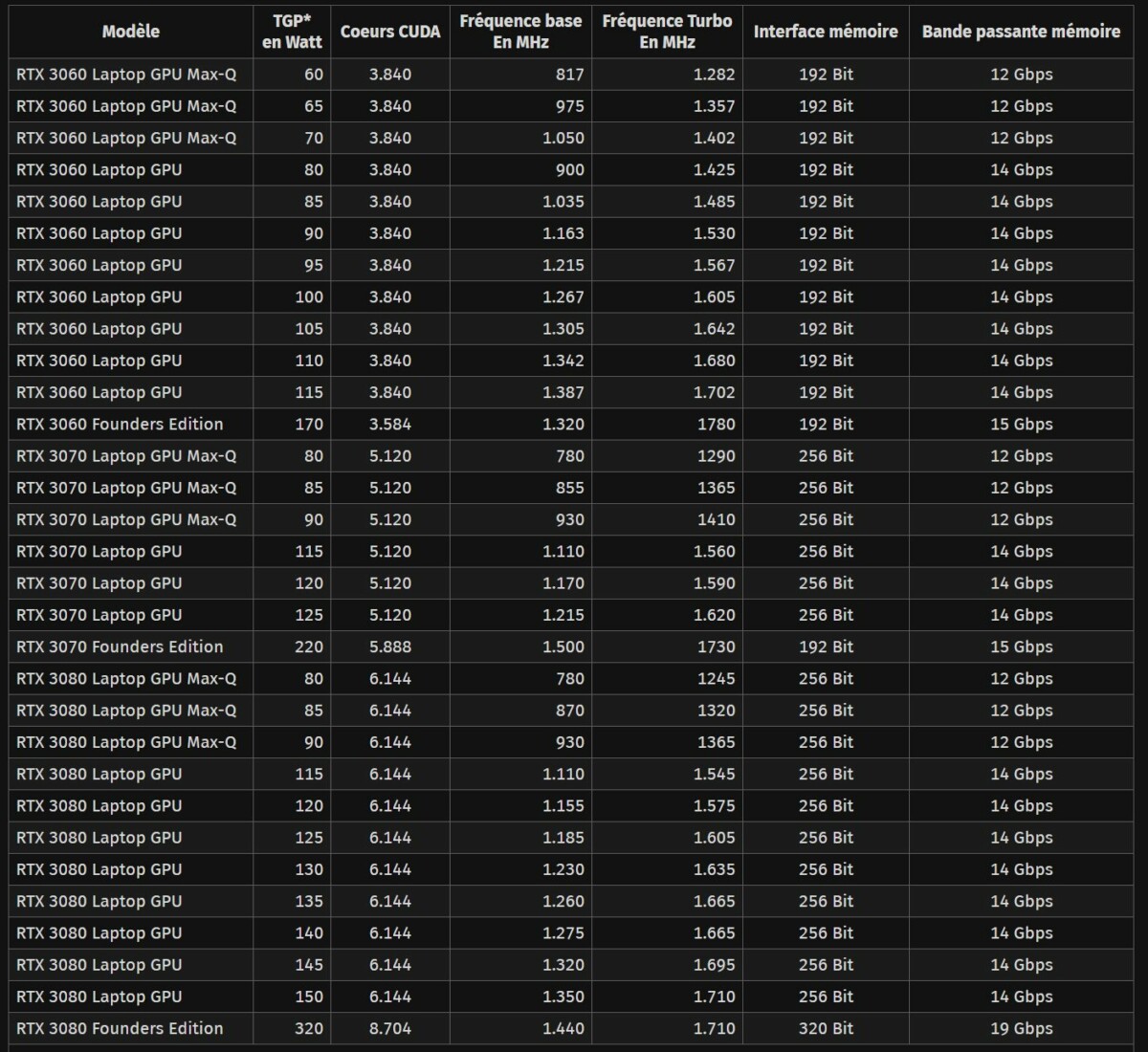Click base frequency value 1.035
This screenshot has height=1052, width=1148.
pos(563,201)
